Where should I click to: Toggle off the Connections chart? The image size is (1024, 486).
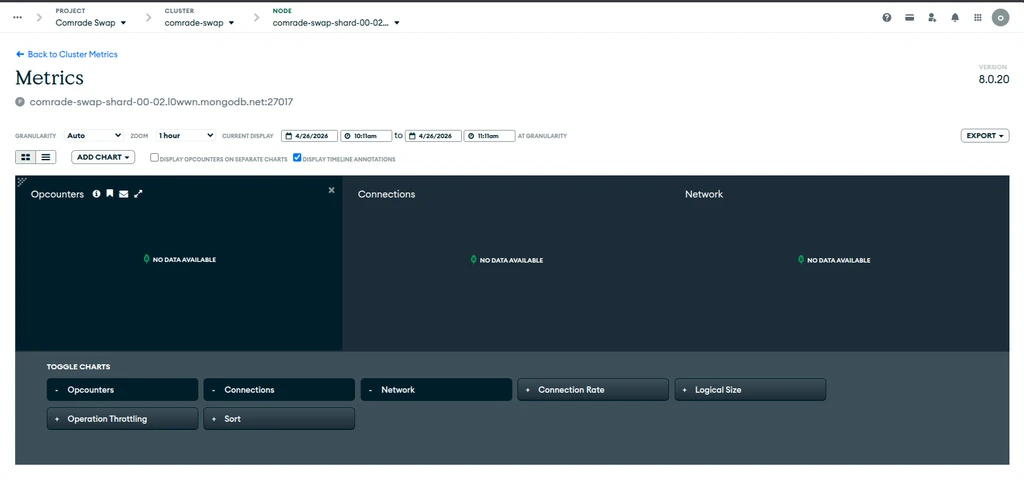(x=279, y=389)
